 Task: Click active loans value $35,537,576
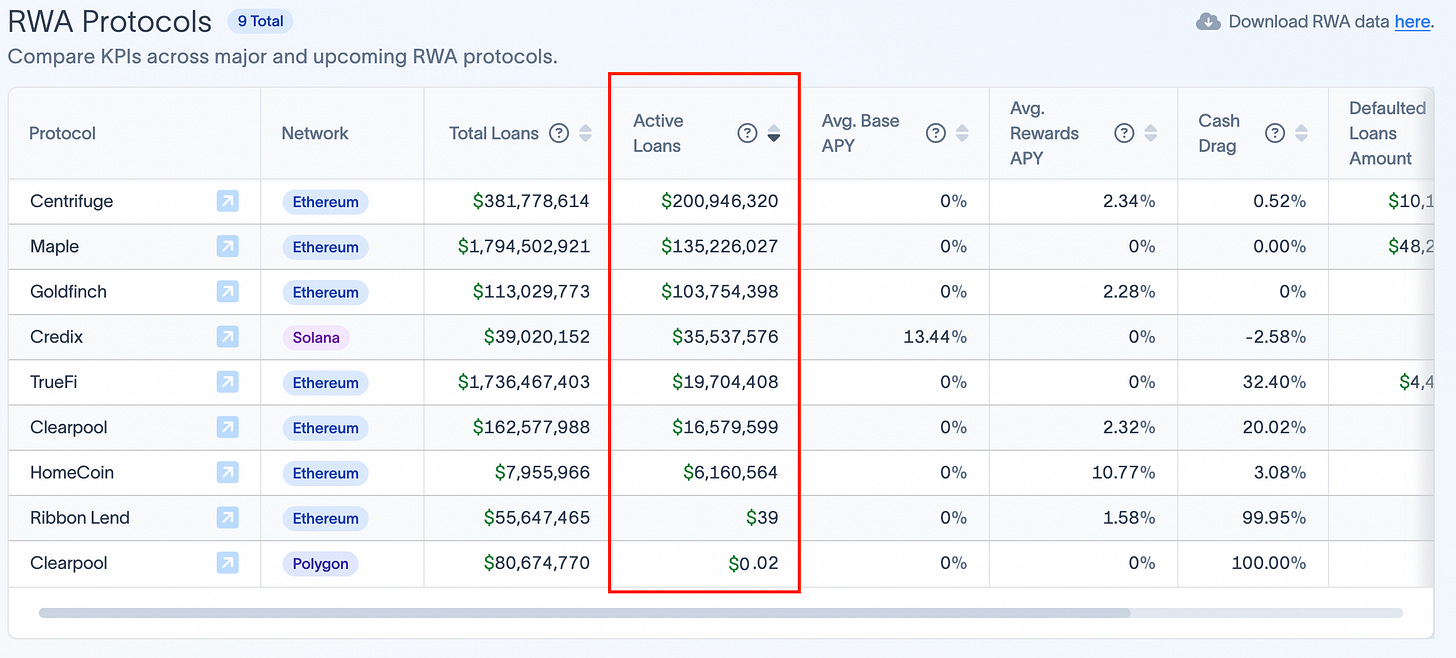725,337
